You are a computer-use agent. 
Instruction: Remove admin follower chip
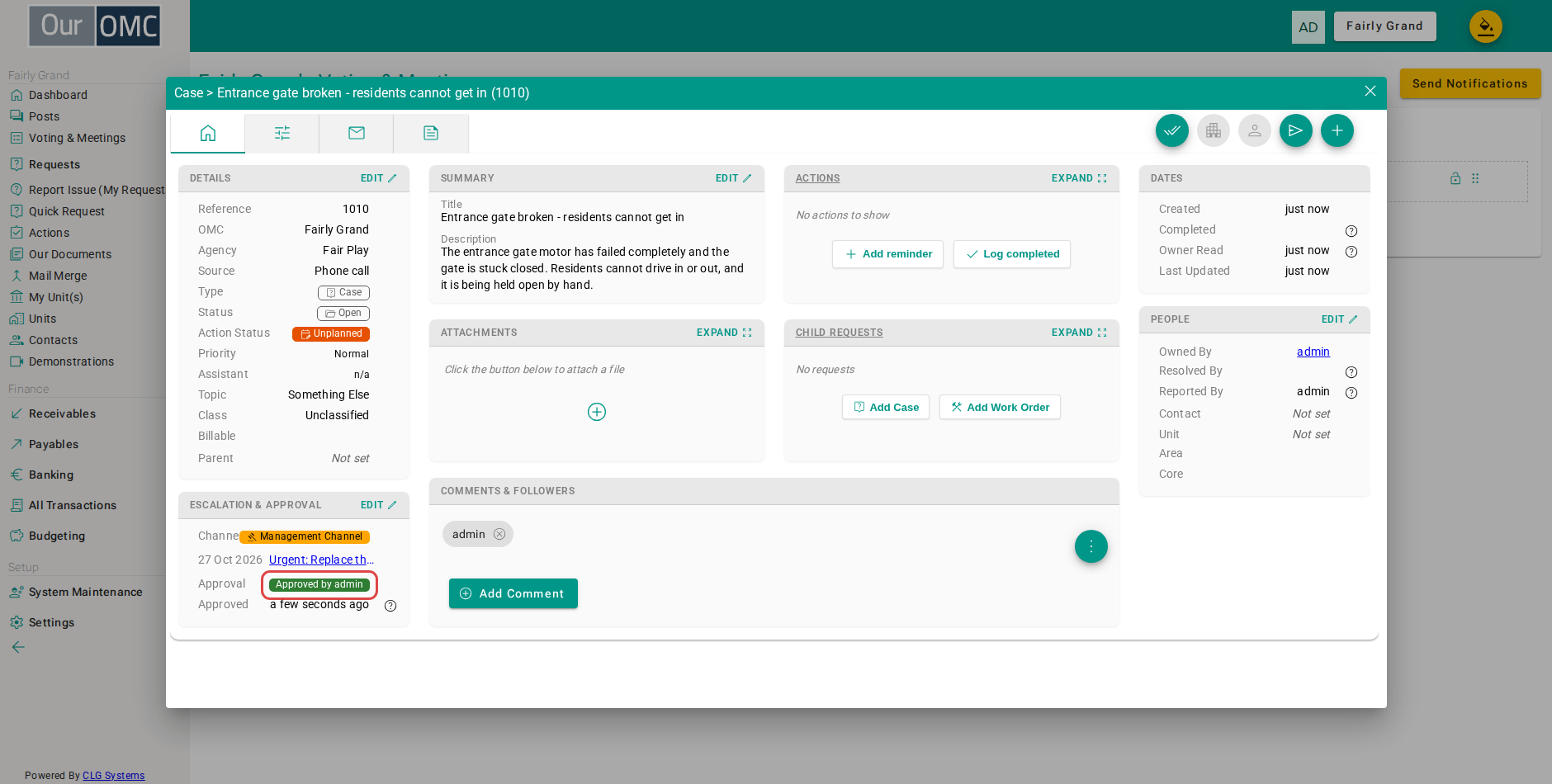[x=499, y=534]
